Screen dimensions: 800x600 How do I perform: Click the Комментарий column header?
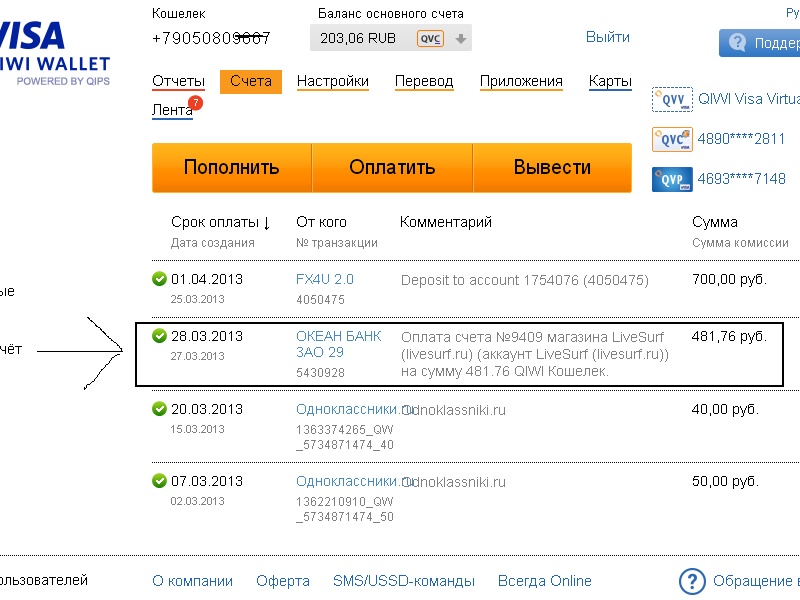(445, 222)
